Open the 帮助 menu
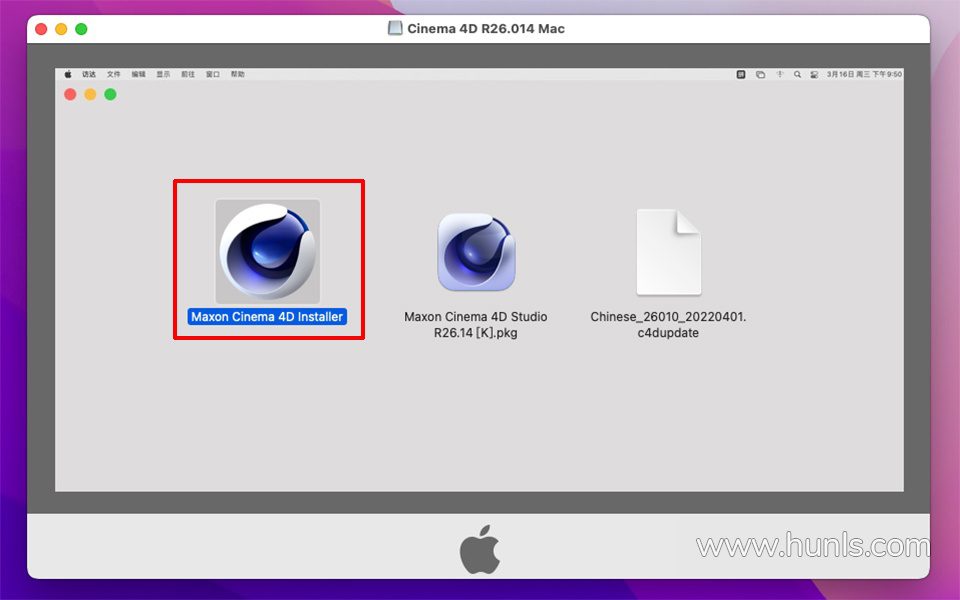Viewport: 960px width, 600px height. tap(238, 74)
